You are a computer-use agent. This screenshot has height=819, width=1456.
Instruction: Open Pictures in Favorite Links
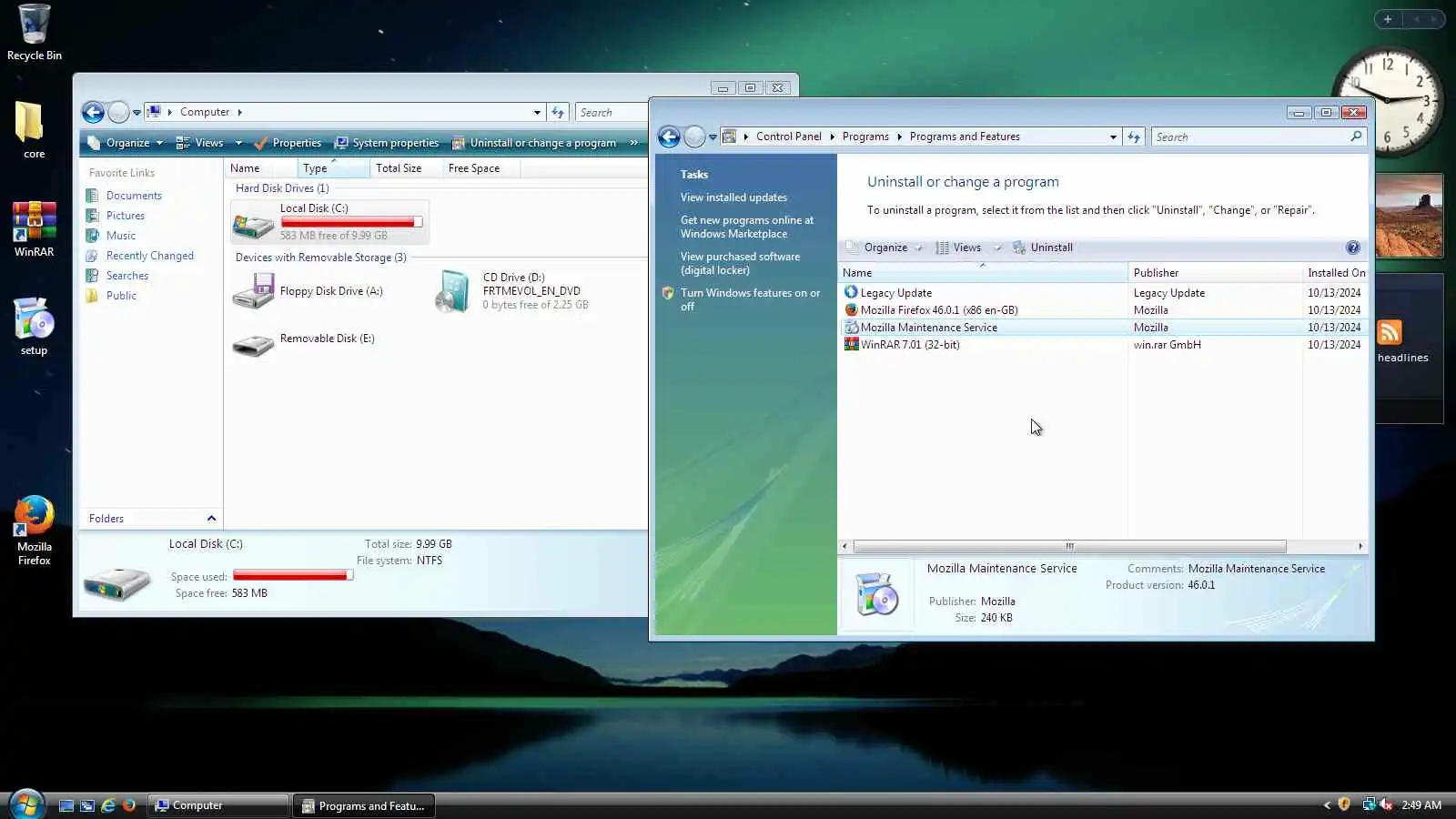pyautogui.click(x=126, y=216)
